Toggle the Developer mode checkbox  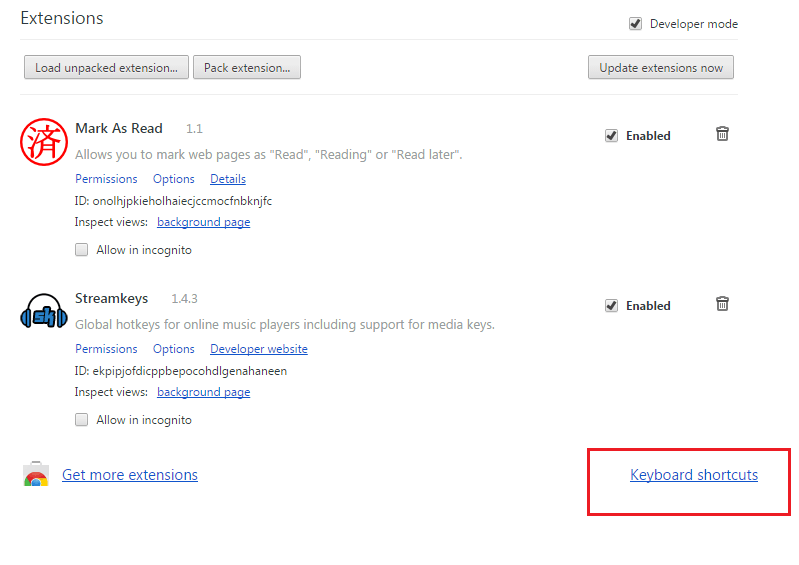[635, 23]
